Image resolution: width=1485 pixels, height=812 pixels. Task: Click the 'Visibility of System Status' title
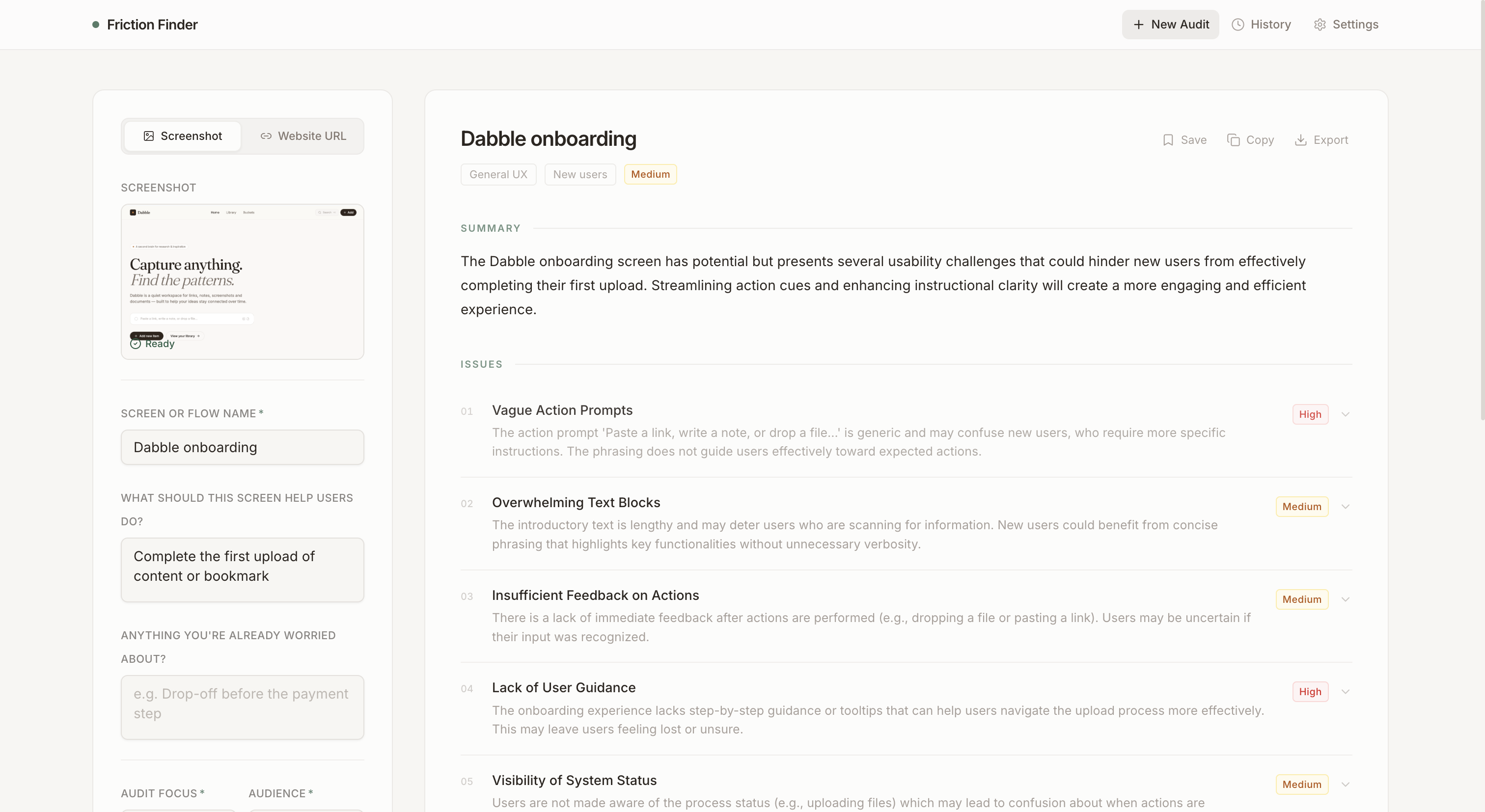[x=574, y=780]
